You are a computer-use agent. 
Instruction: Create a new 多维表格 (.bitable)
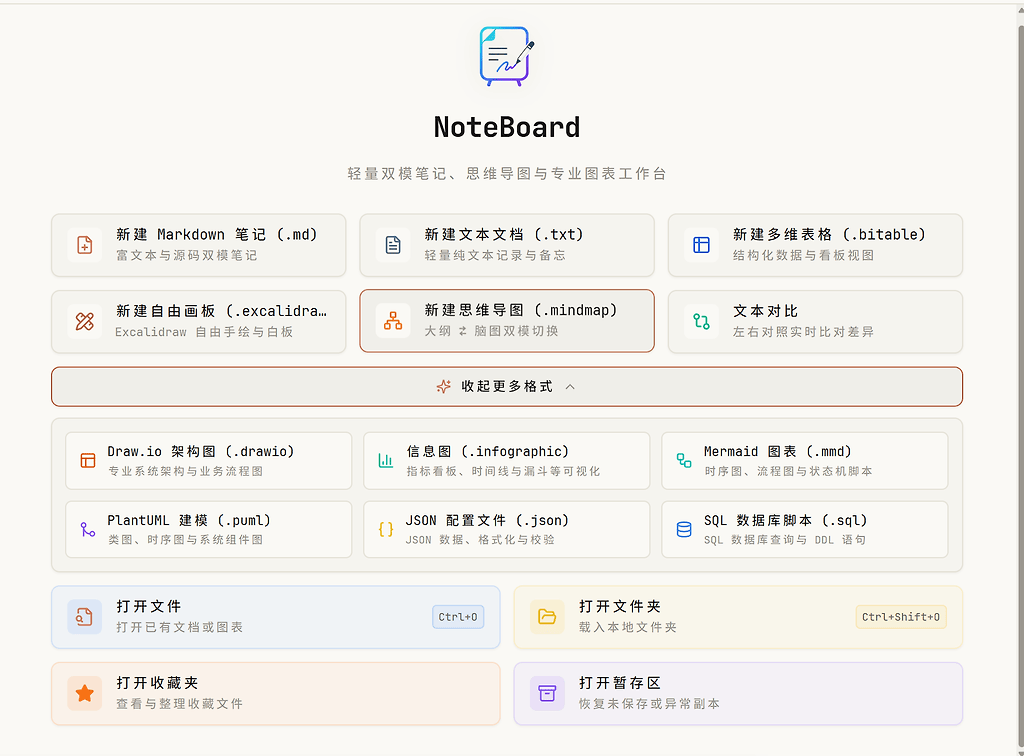tap(815, 245)
